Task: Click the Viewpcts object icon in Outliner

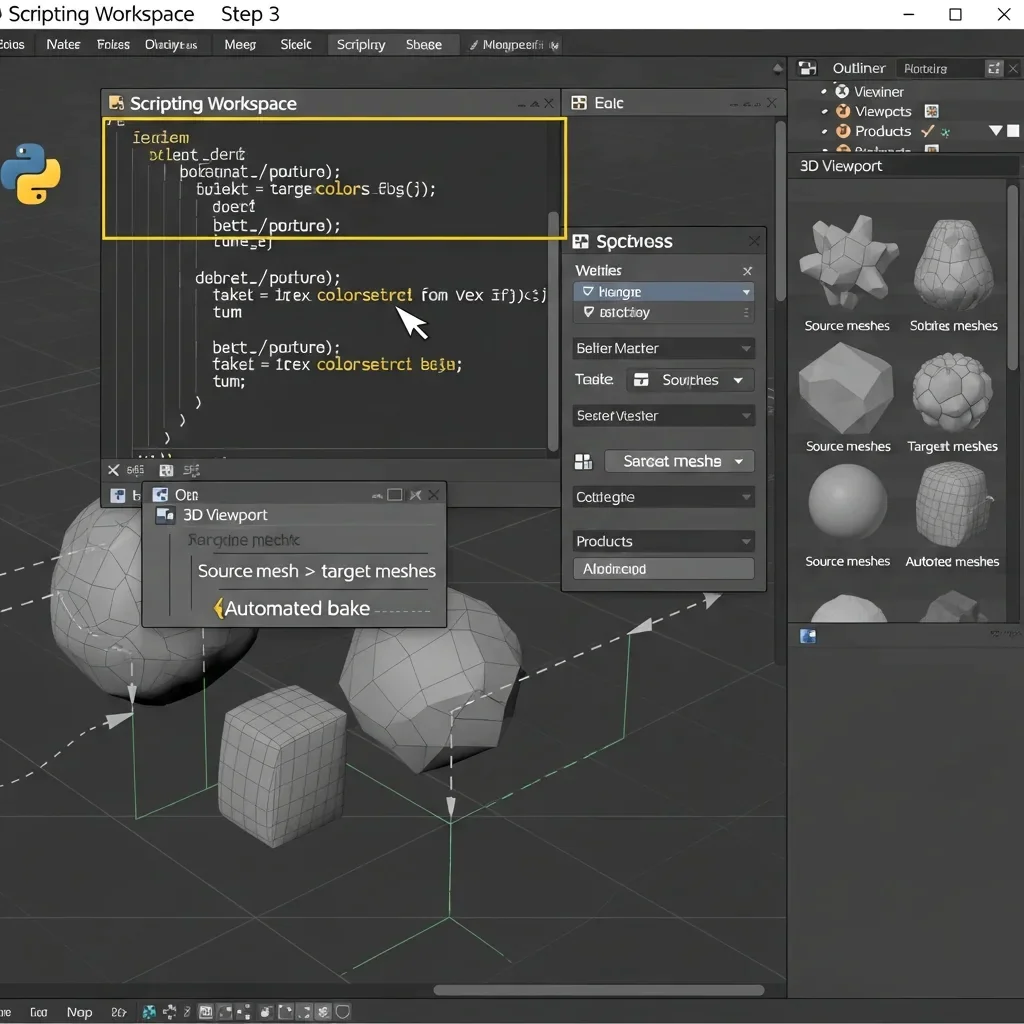Action: point(843,112)
